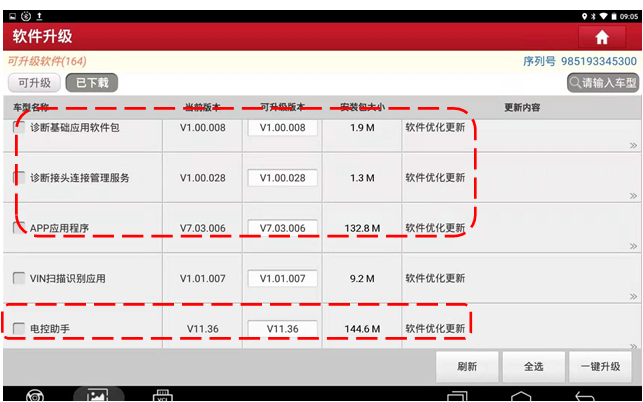Tap the recent apps navigation icon

(x=457, y=397)
